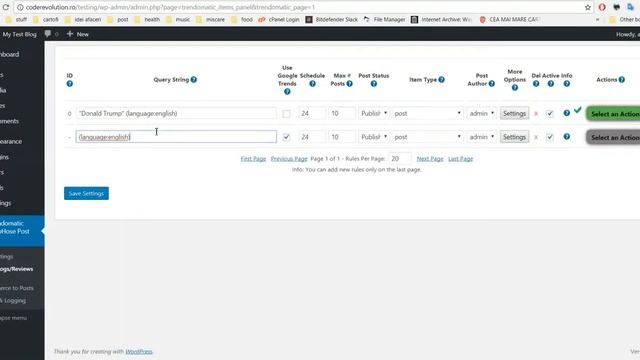Open Post Status dropdown in second row
Viewport: 640px width, 360px height.
click(x=373, y=137)
